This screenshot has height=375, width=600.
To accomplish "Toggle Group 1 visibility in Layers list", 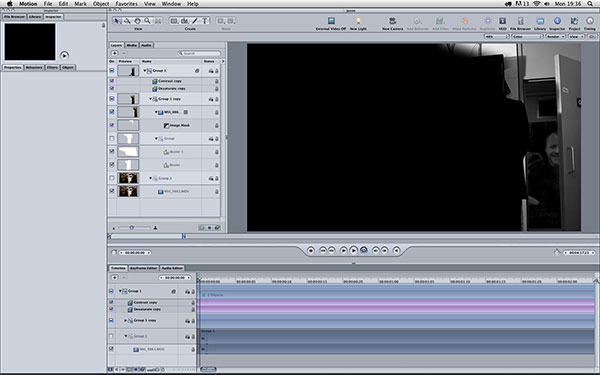I will 112,71.
